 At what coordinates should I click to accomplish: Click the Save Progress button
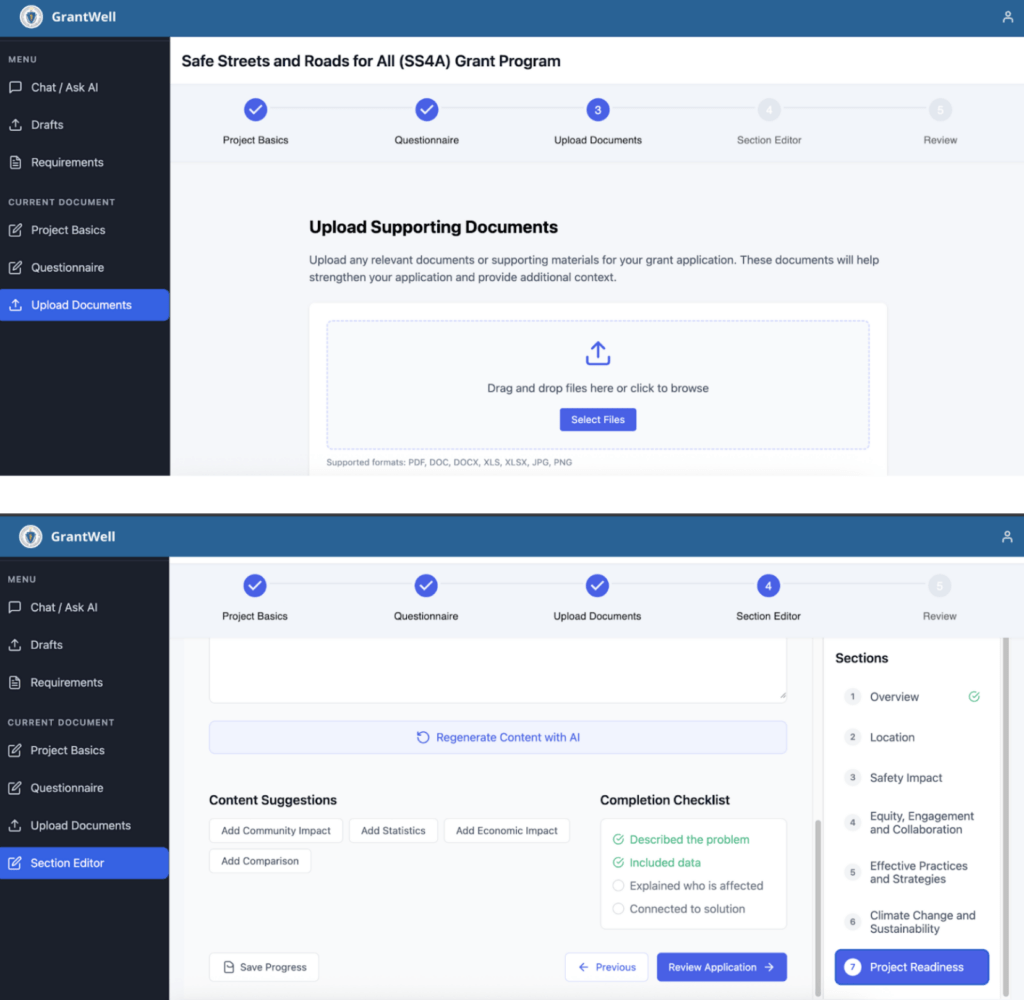(x=264, y=967)
